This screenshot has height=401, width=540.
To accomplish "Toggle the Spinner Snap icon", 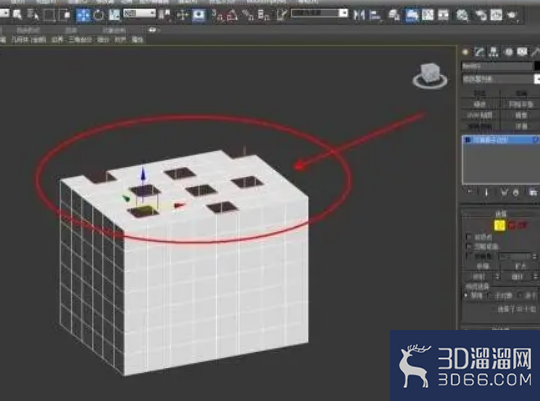I will coord(264,15).
